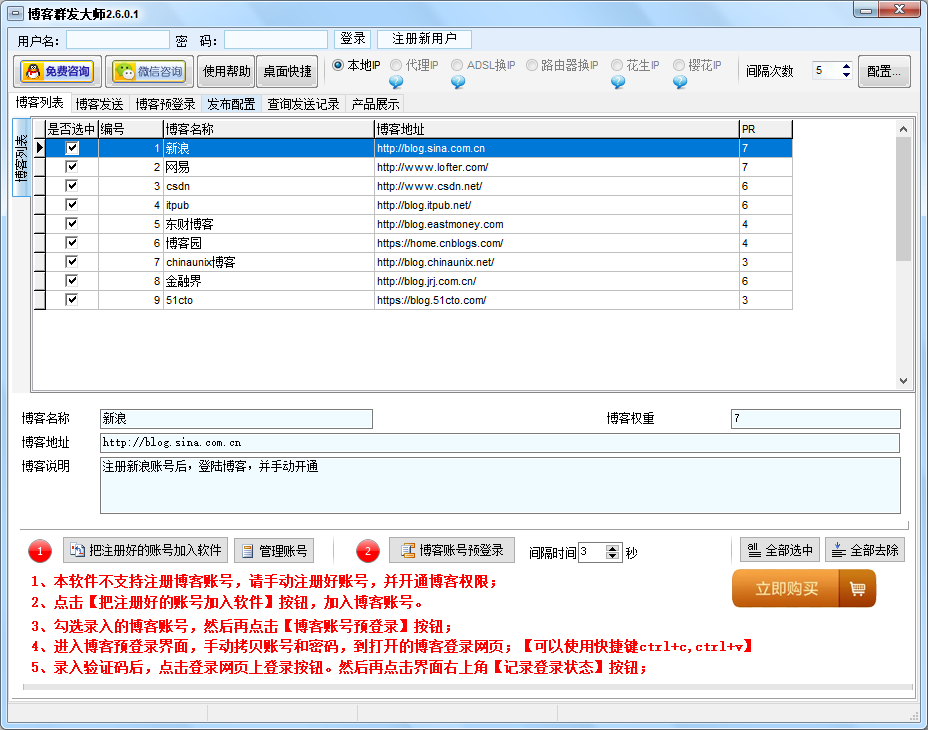928x730 pixels.
Task: Click the help bubble icon under 花生IP
Action: point(618,83)
